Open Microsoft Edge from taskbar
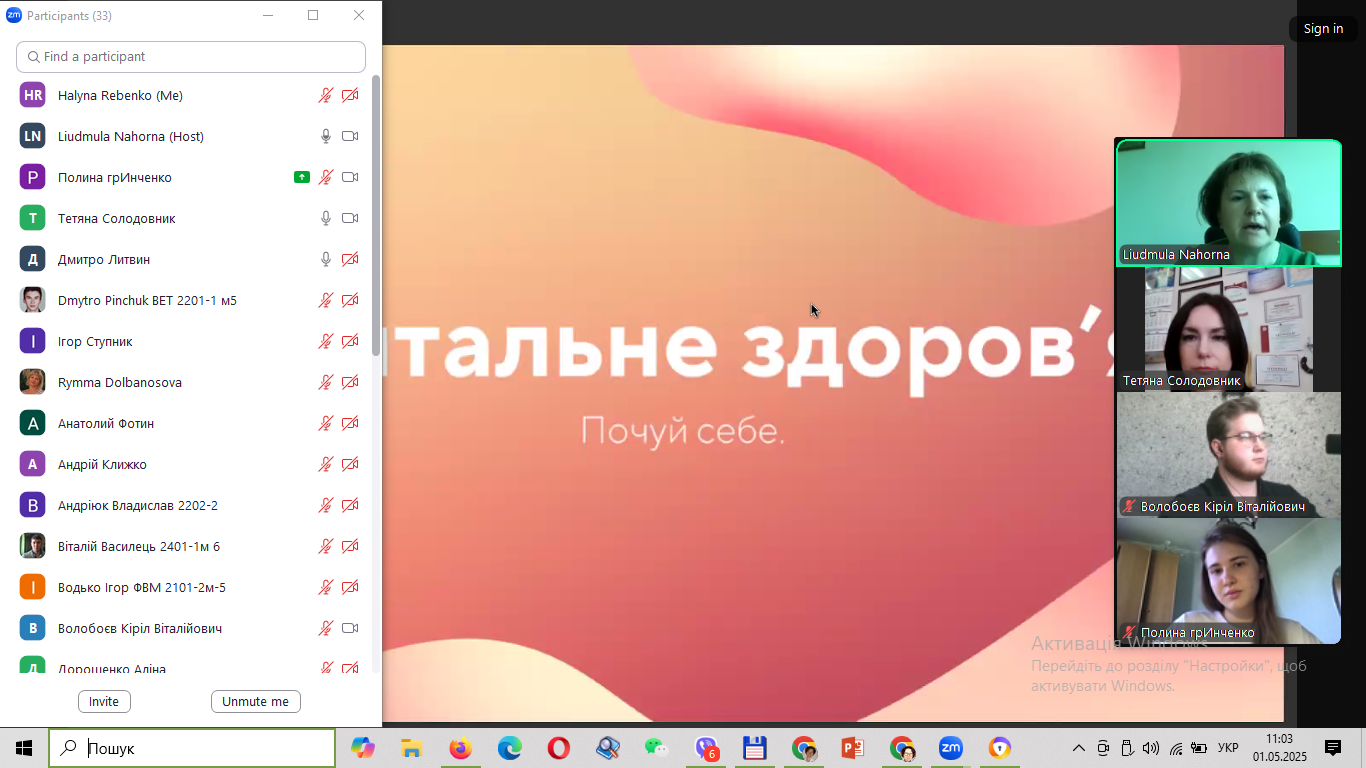 tap(510, 748)
